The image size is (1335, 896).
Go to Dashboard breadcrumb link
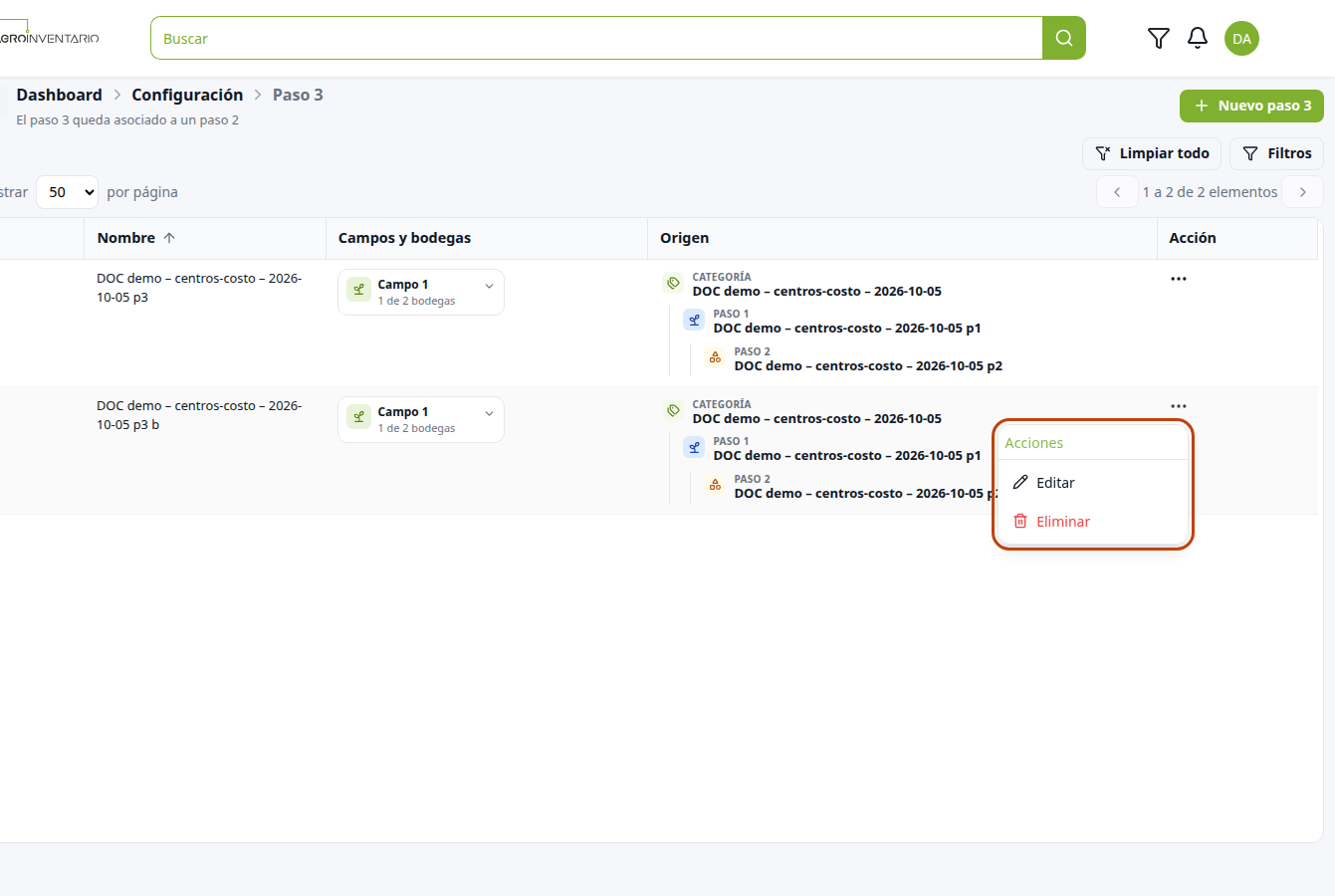59,95
